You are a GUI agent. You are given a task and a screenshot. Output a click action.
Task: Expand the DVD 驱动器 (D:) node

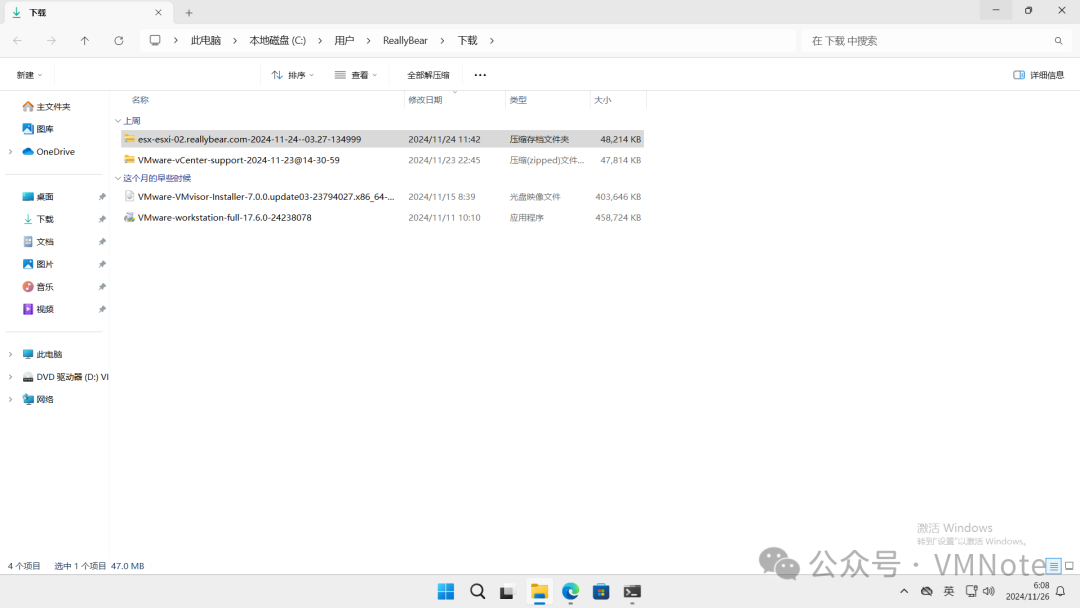(x=10, y=377)
